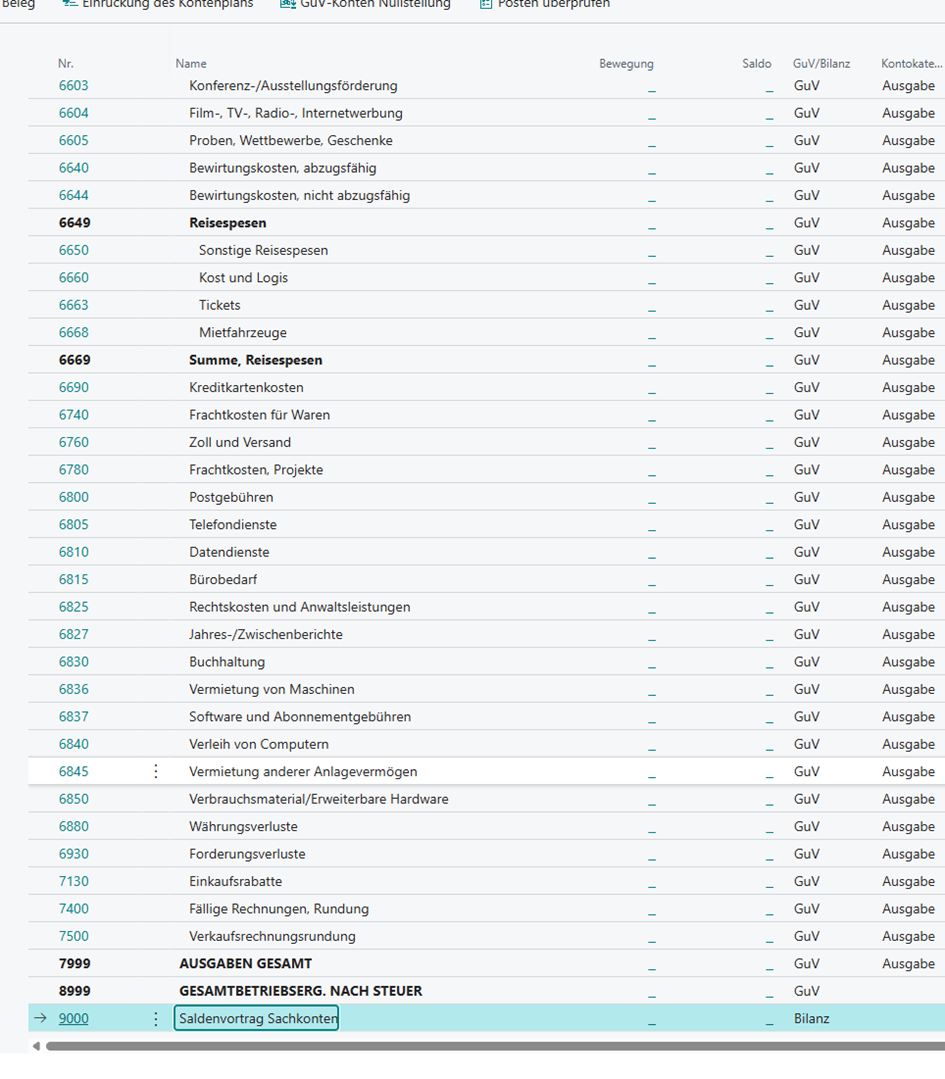The width and height of the screenshot is (945, 1079).
Task: Click the row selector arrow beside 9000
Action: [40, 1018]
